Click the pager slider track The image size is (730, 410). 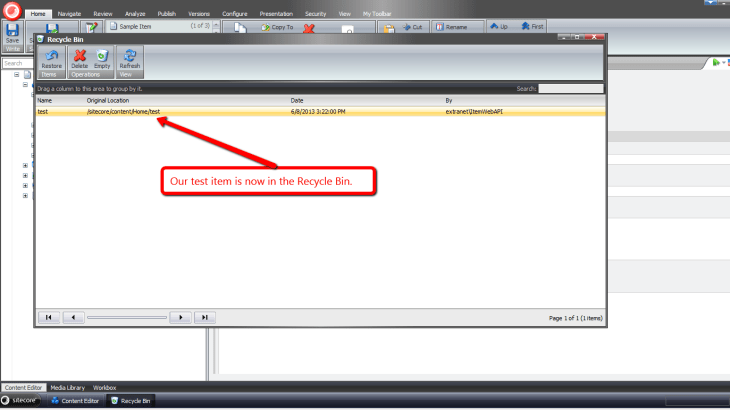tap(126, 317)
